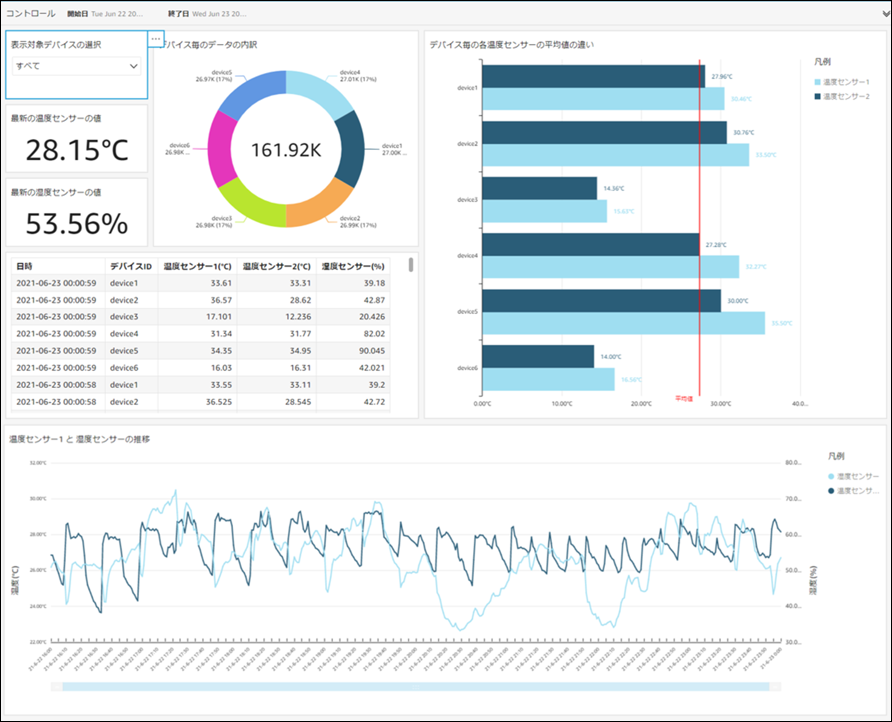The height and width of the screenshot is (722, 892).
Task: Click the 終了日 date control
Action: coord(207,14)
